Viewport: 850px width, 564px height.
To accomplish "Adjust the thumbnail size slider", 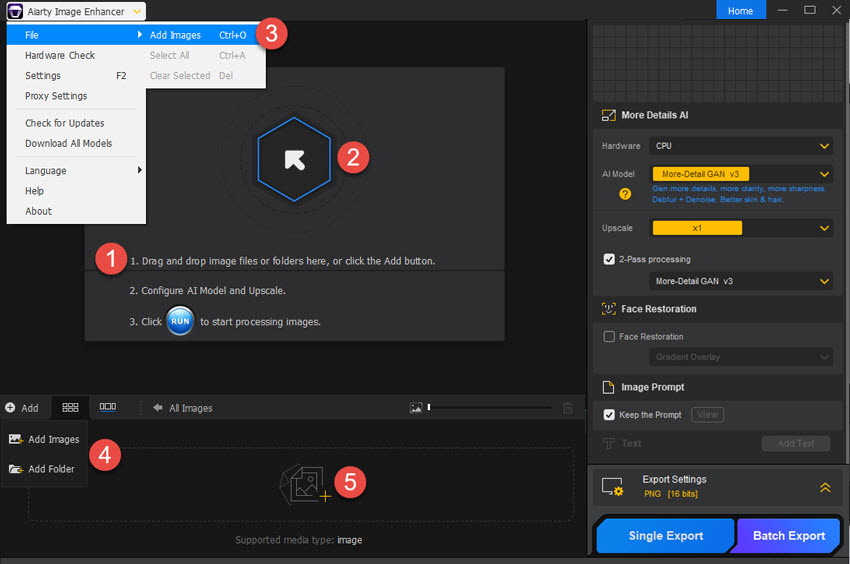I will click(490, 407).
